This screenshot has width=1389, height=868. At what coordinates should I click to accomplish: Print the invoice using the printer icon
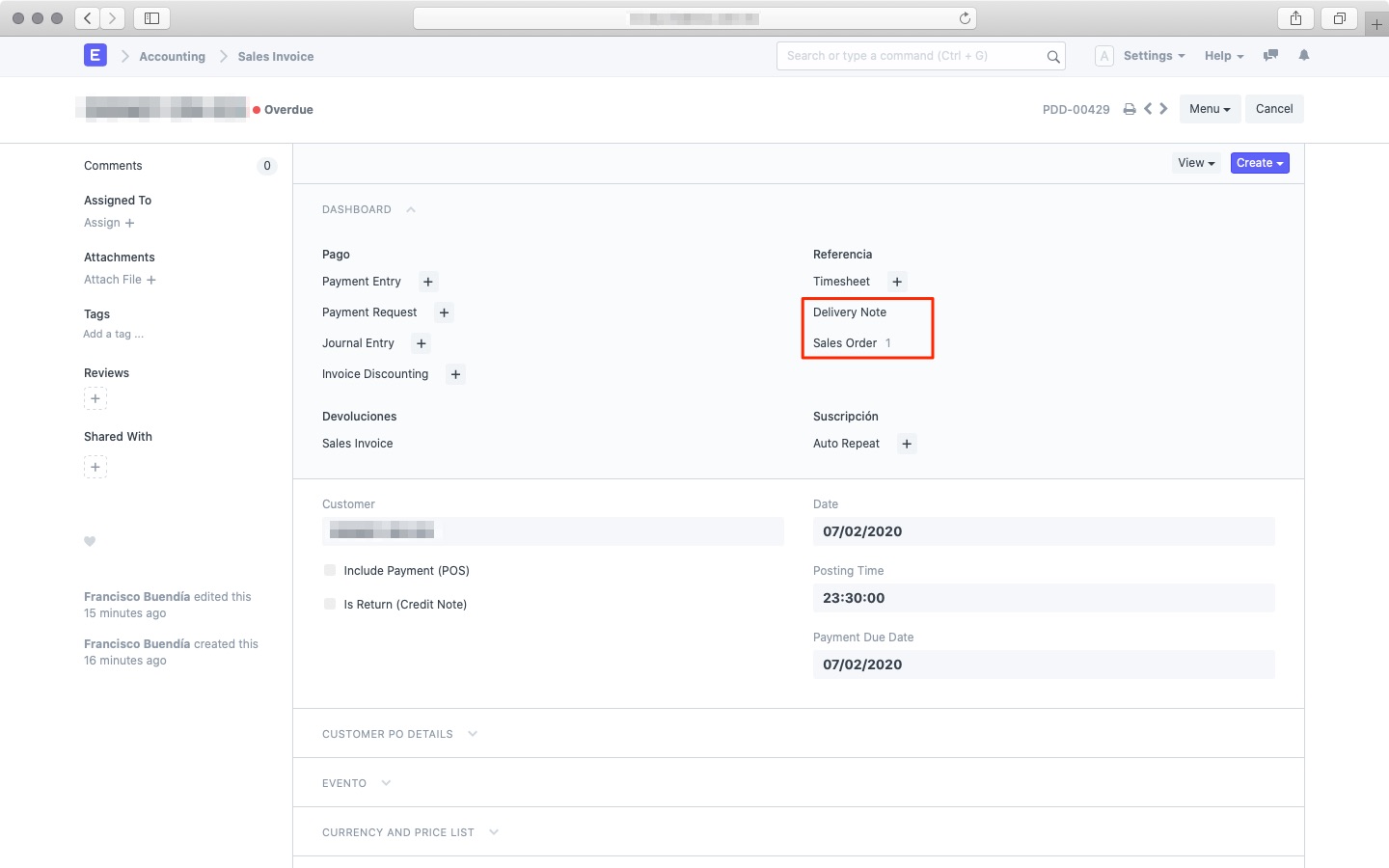pyautogui.click(x=1130, y=109)
